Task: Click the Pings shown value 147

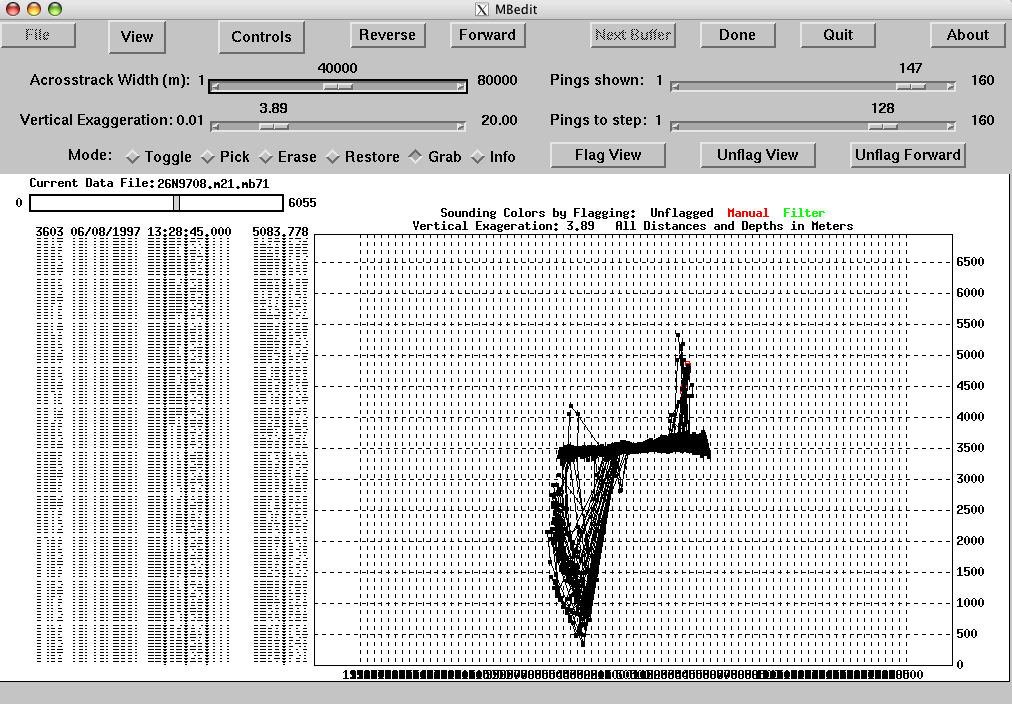Action: [x=911, y=68]
